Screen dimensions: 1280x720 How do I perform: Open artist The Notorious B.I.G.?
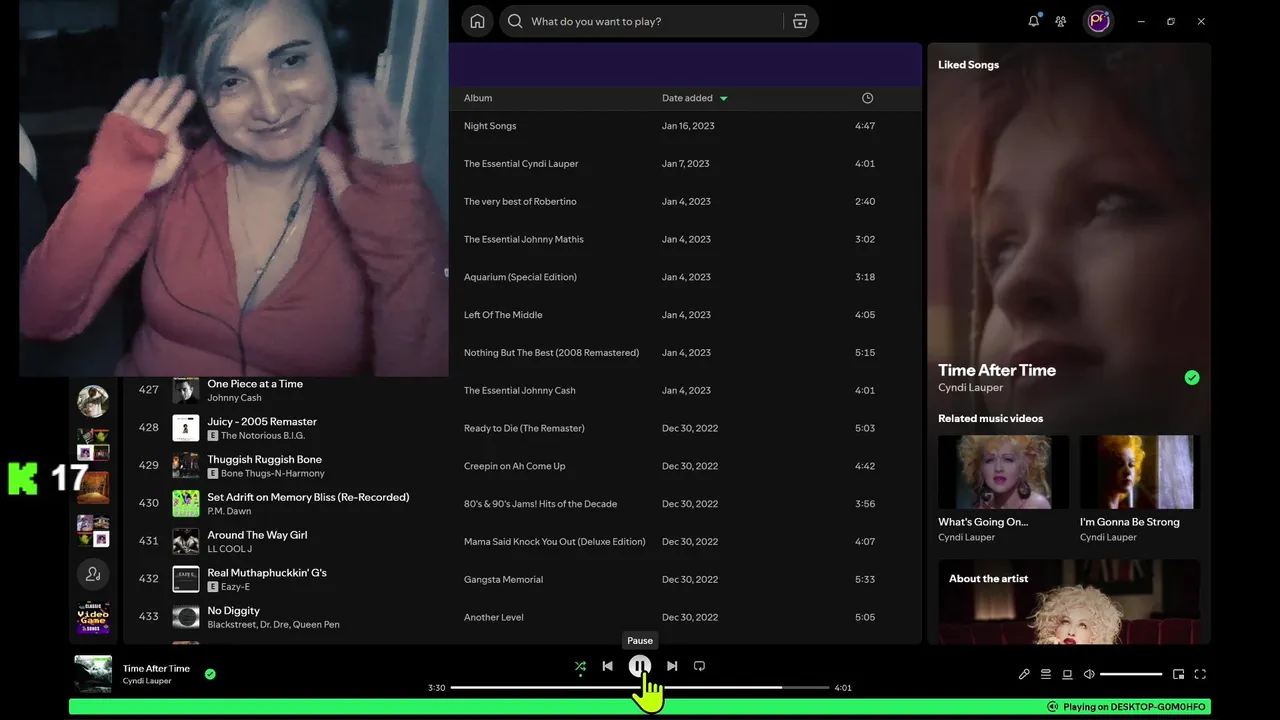[x=263, y=436]
